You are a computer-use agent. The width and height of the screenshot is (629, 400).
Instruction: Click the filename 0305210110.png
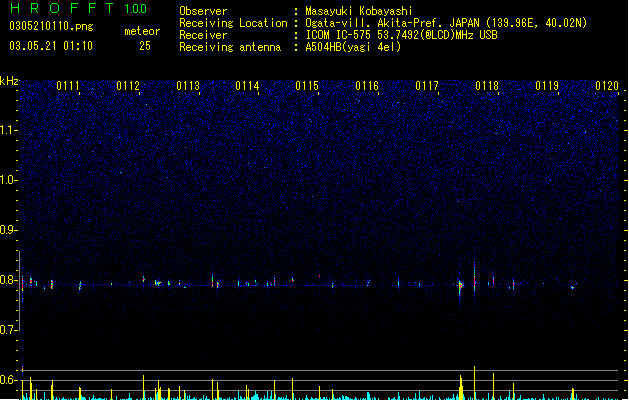pyautogui.click(x=51, y=26)
